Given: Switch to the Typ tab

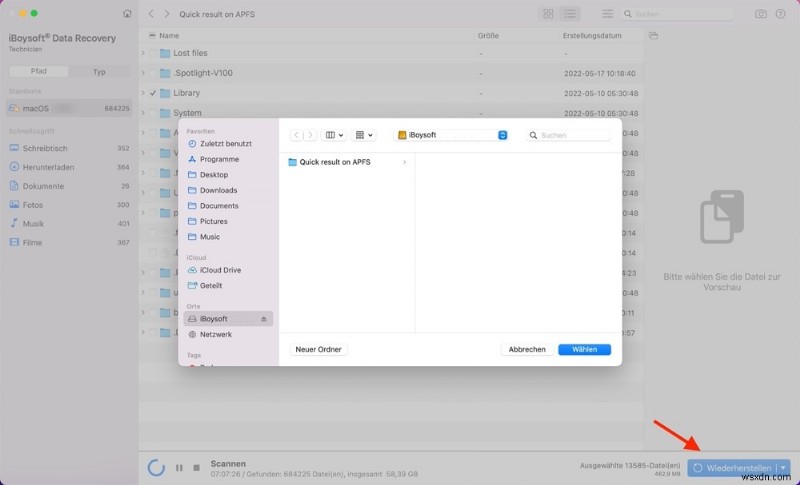Looking at the screenshot, I should pos(99,71).
